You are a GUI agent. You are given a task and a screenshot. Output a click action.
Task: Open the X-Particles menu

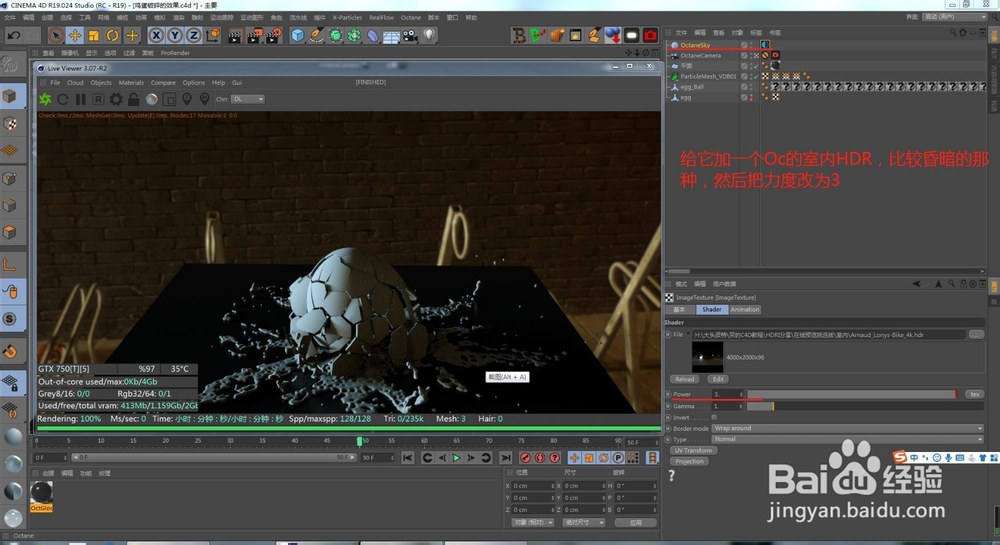tap(347, 18)
